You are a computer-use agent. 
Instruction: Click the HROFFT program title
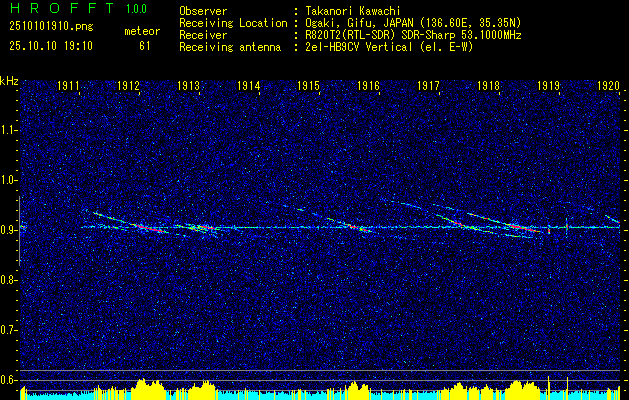tap(63, 8)
